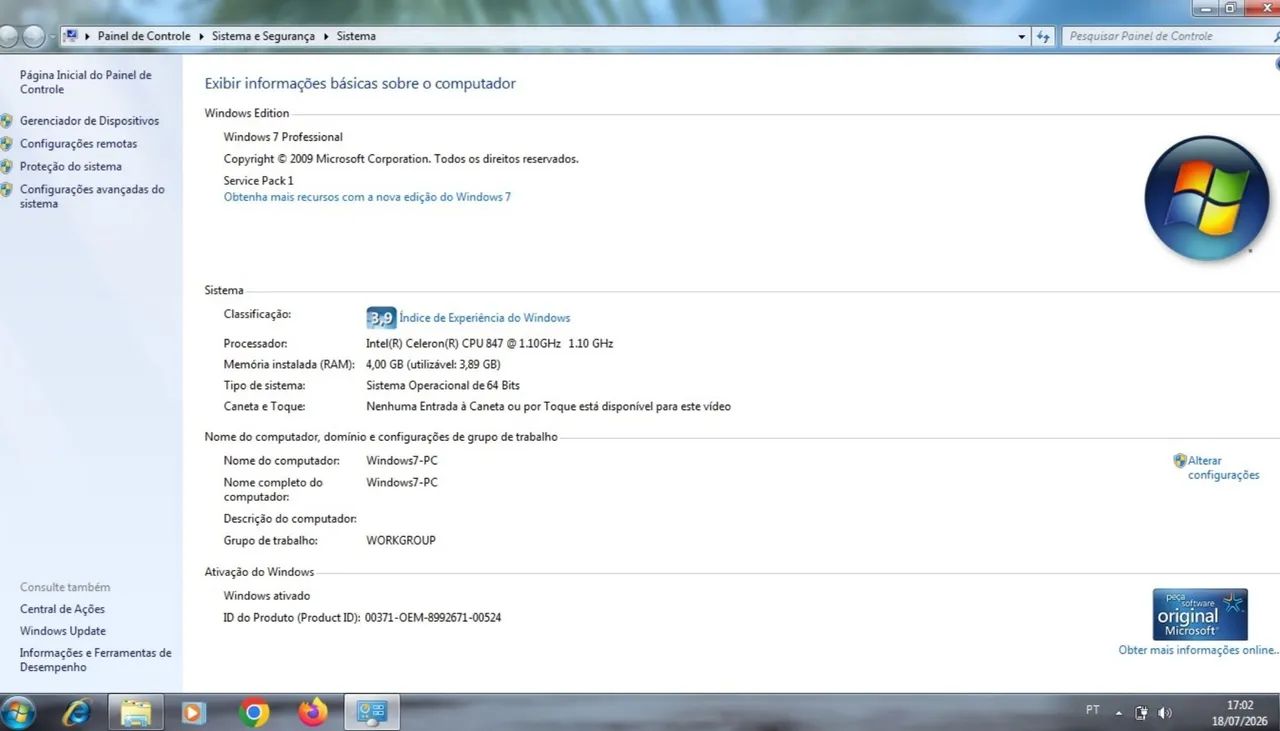Open Proteção do sistema link

71,167
